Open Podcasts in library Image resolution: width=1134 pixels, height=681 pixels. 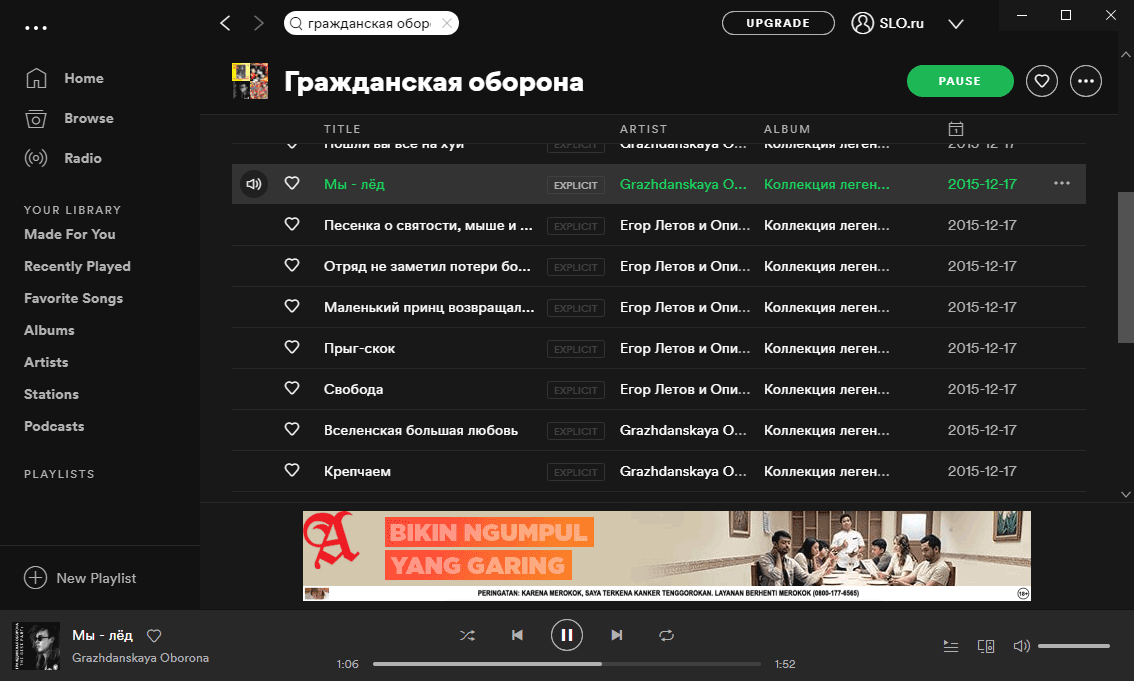pyautogui.click(x=54, y=426)
